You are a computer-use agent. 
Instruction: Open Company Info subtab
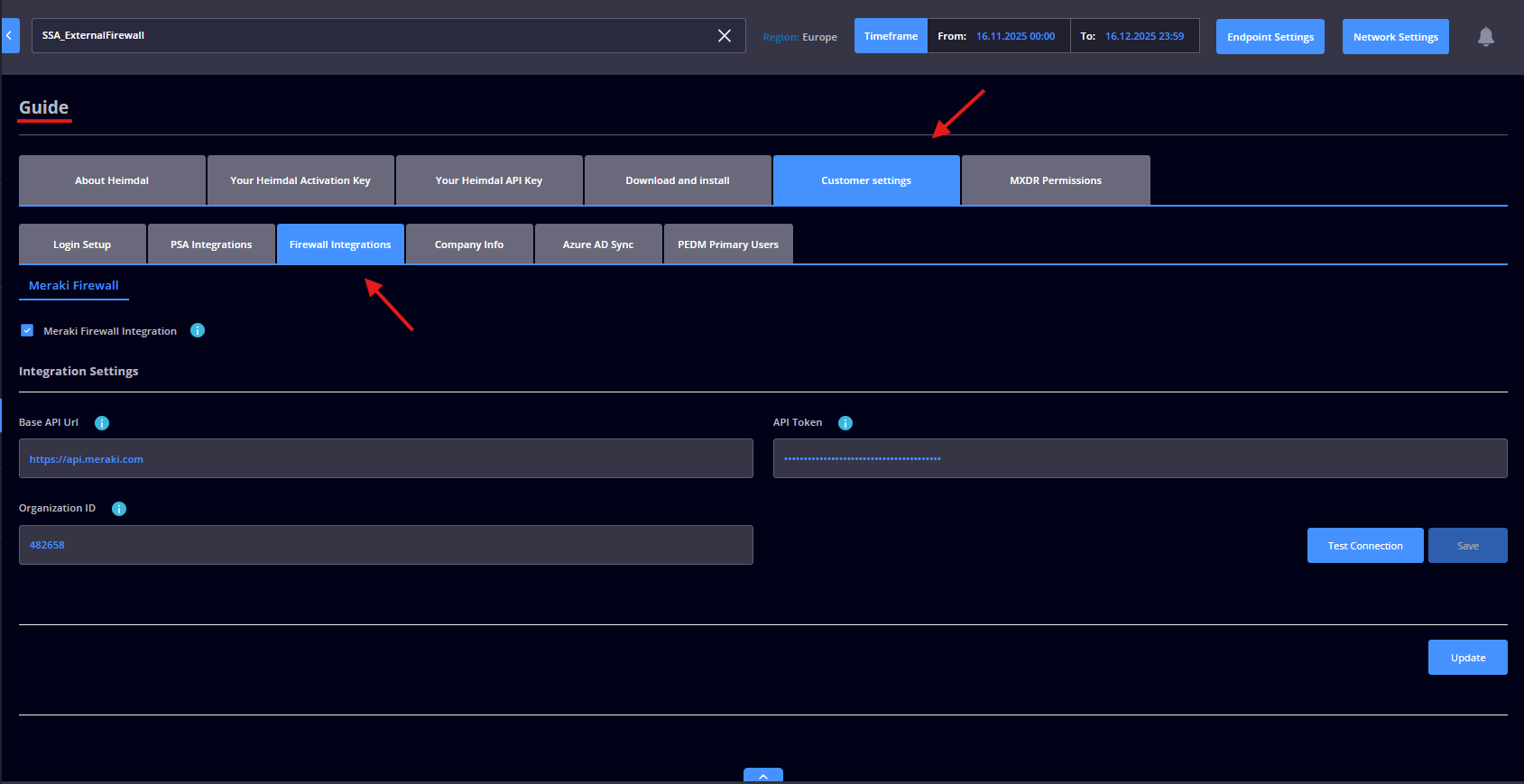(x=469, y=244)
